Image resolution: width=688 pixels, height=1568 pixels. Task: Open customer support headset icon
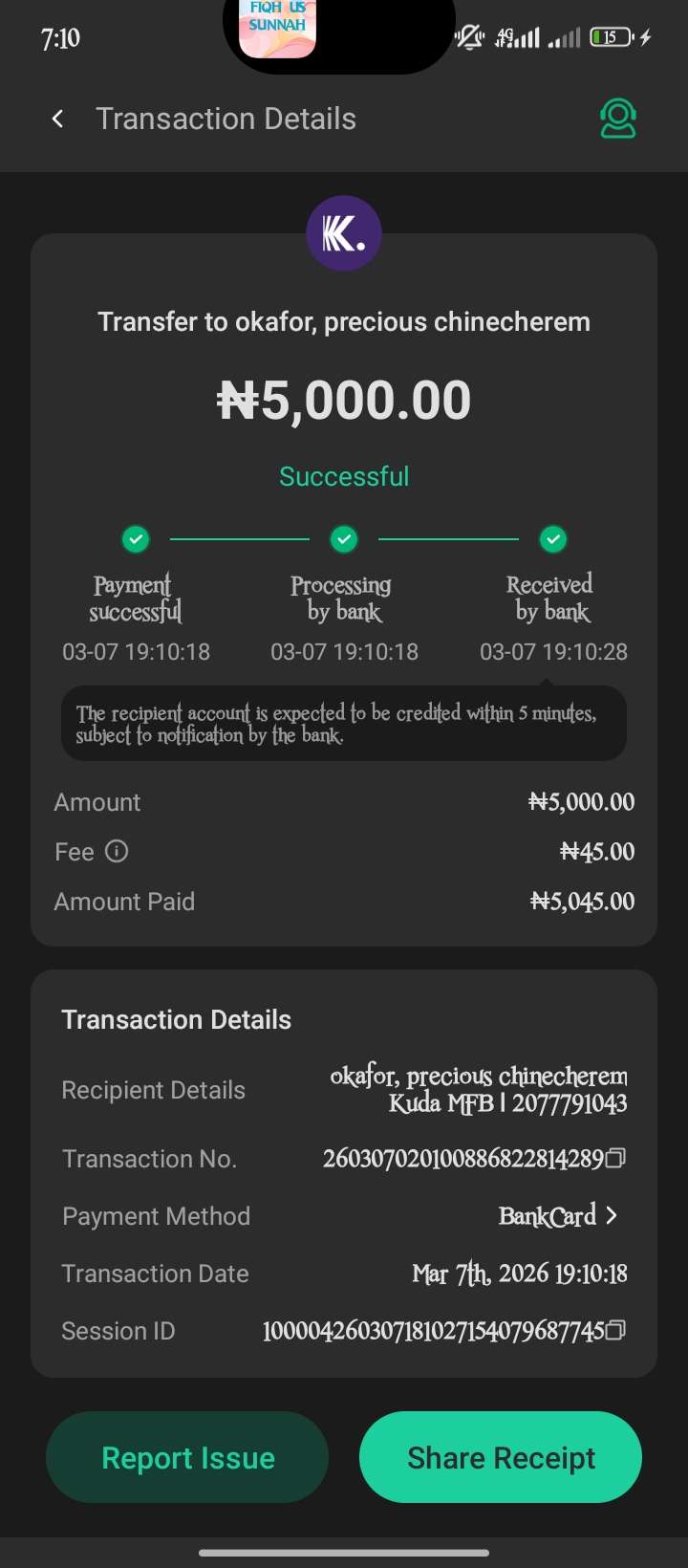click(617, 119)
